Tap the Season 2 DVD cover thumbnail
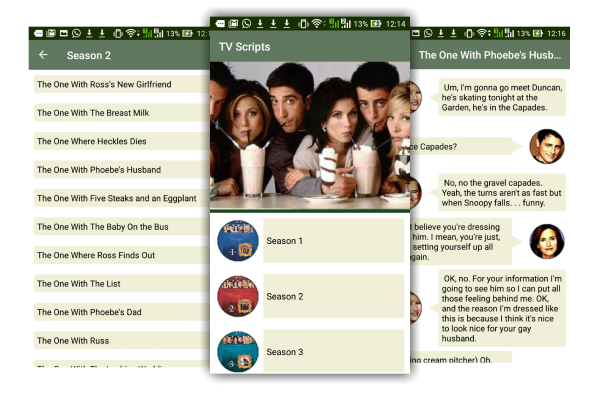 pos(238,296)
